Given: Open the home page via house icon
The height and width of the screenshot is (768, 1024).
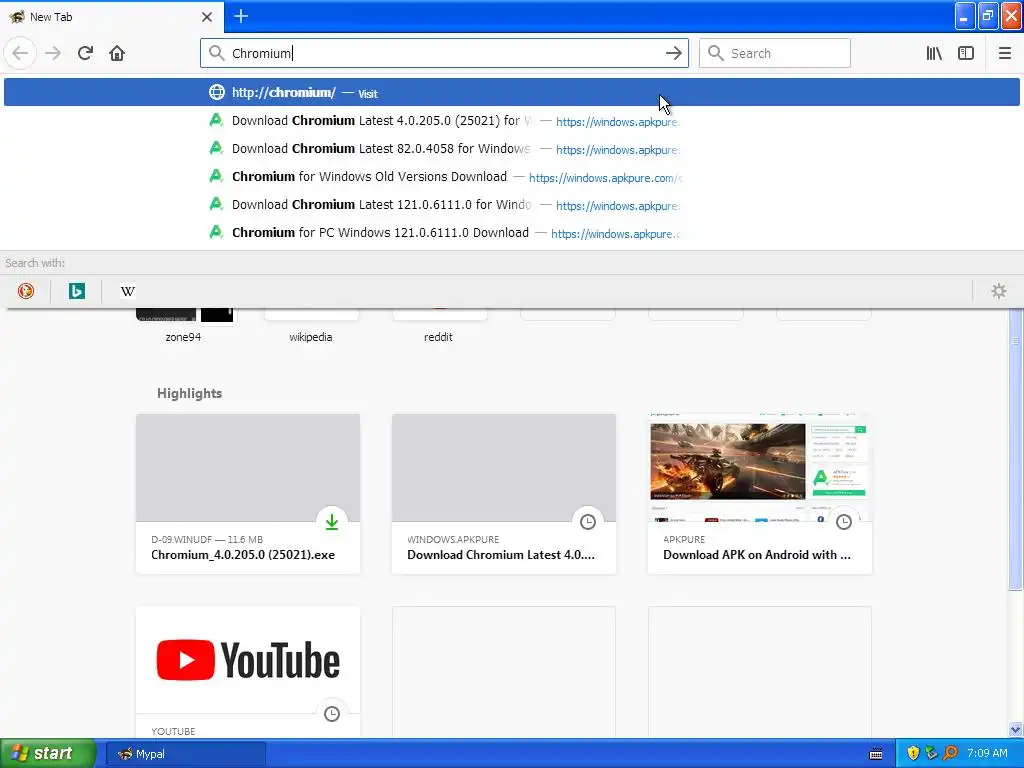Looking at the screenshot, I should pos(117,53).
